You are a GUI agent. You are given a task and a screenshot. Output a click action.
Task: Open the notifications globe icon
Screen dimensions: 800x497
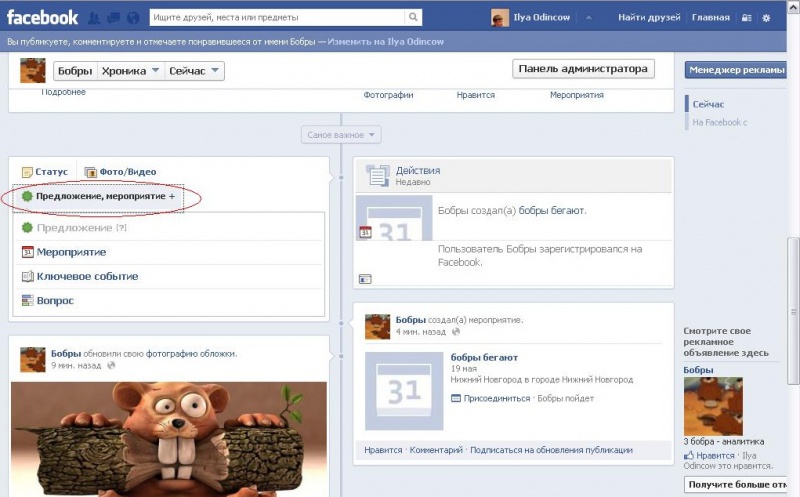tap(133, 18)
